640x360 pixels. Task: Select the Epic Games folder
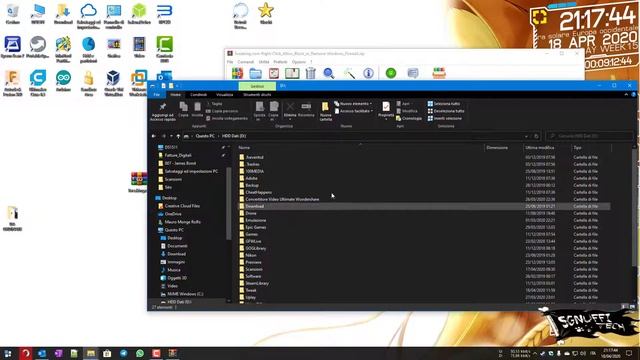[256, 227]
